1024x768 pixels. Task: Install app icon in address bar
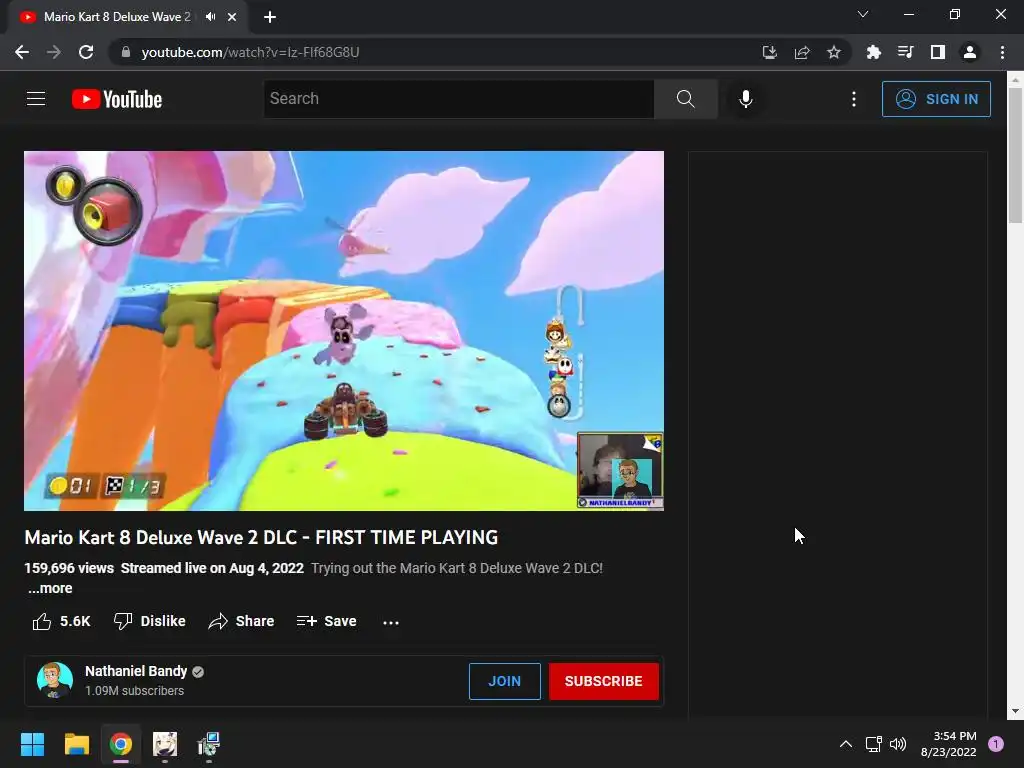tap(770, 52)
